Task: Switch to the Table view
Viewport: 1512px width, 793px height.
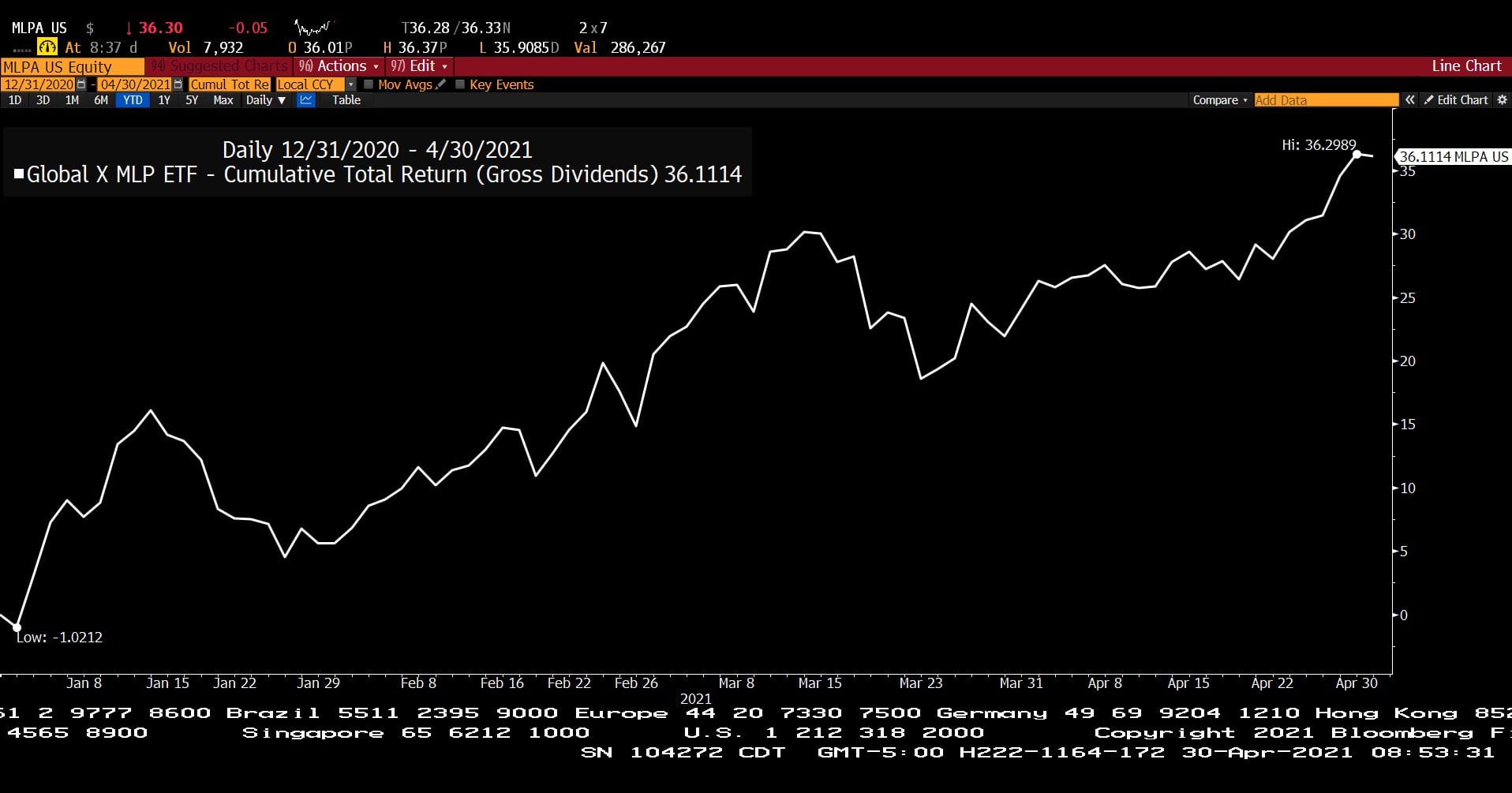Action: pos(346,100)
